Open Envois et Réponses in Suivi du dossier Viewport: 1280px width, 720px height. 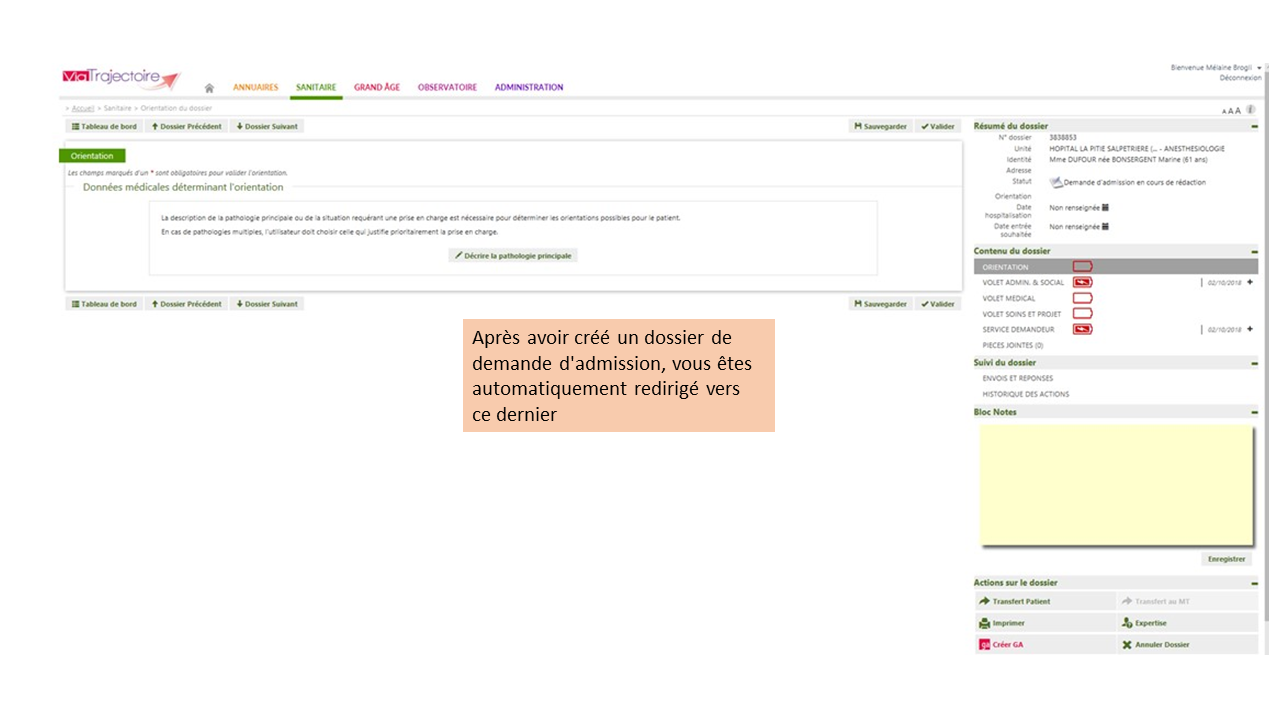(1017, 379)
